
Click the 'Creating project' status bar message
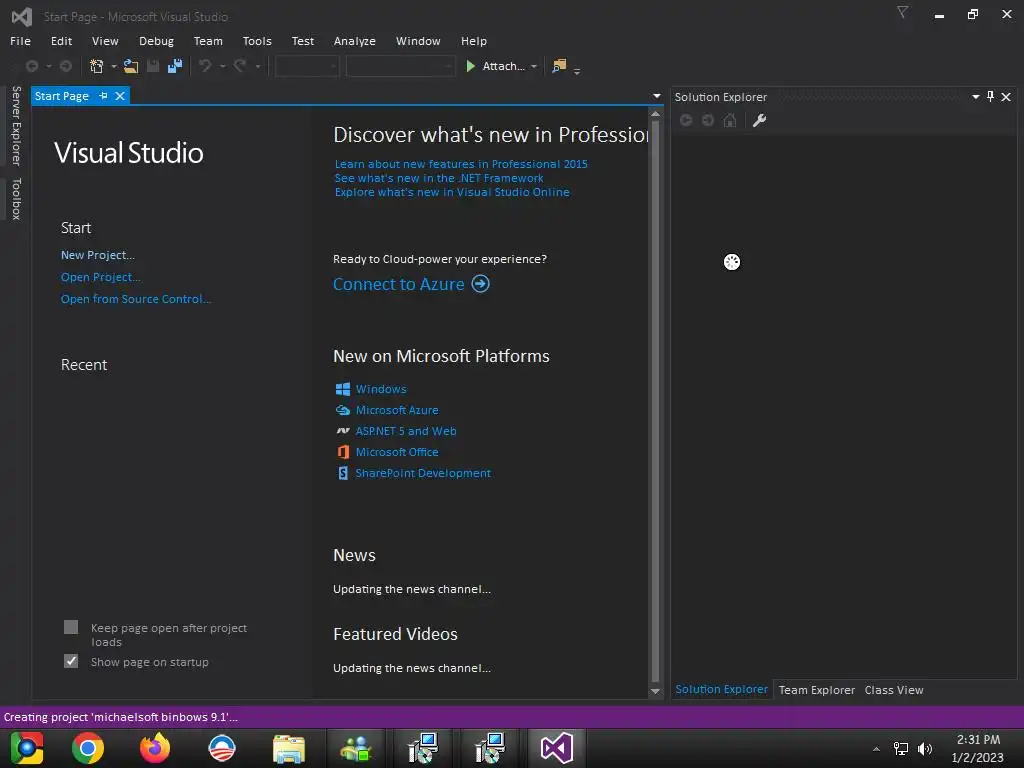(x=121, y=717)
